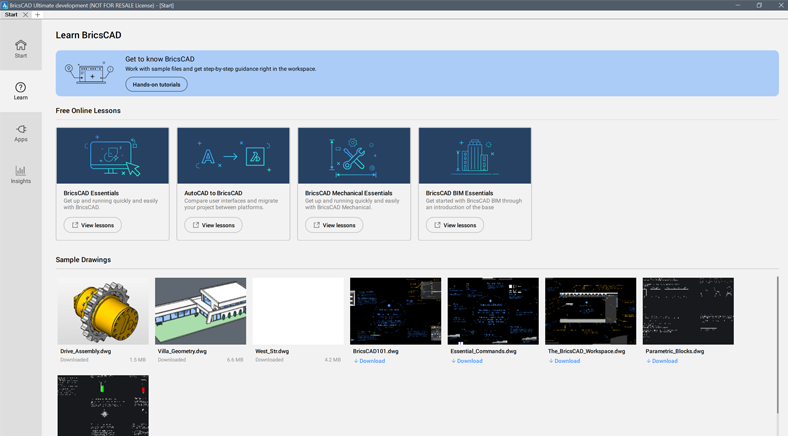Click the West_Str.dwg file name
The height and width of the screenshot is (436, 788).
[272, 351]
